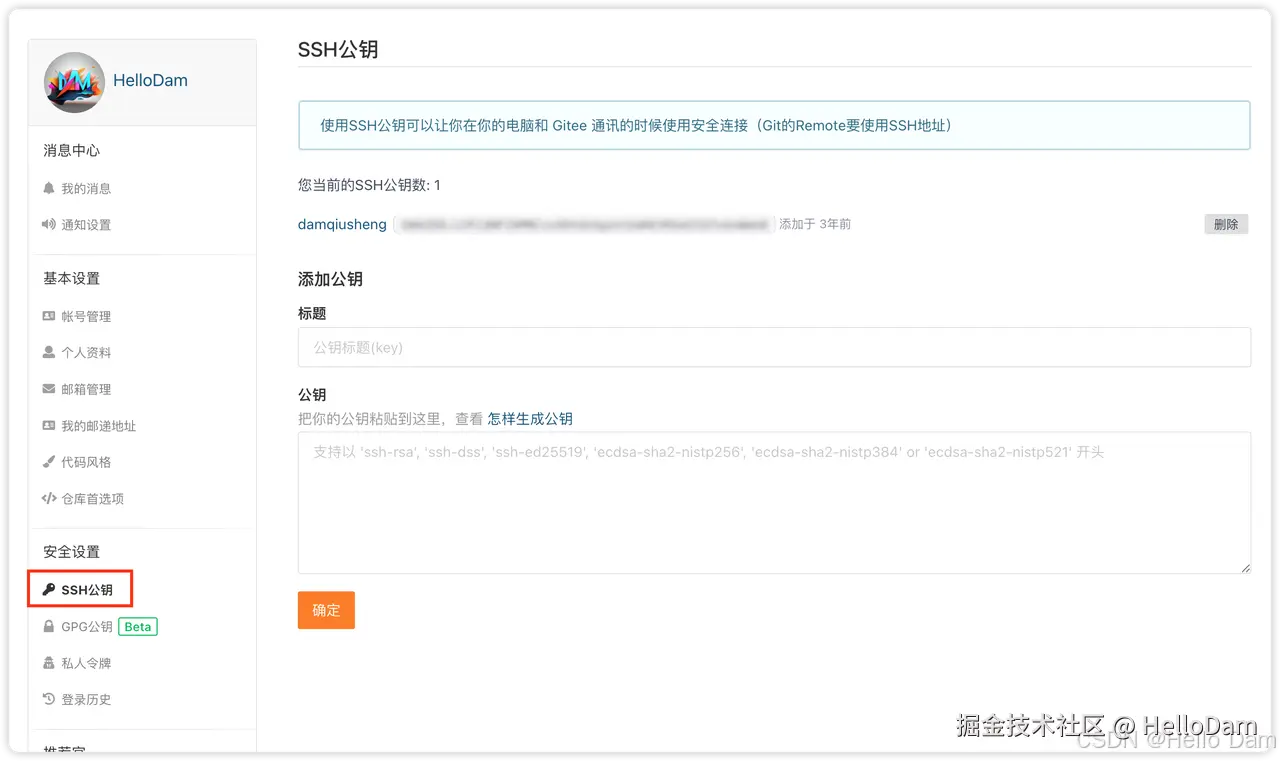Viewport: 1280px width, 761px height.
Task: Click the bell icon beside 我的消息
Action: [48, 188]
